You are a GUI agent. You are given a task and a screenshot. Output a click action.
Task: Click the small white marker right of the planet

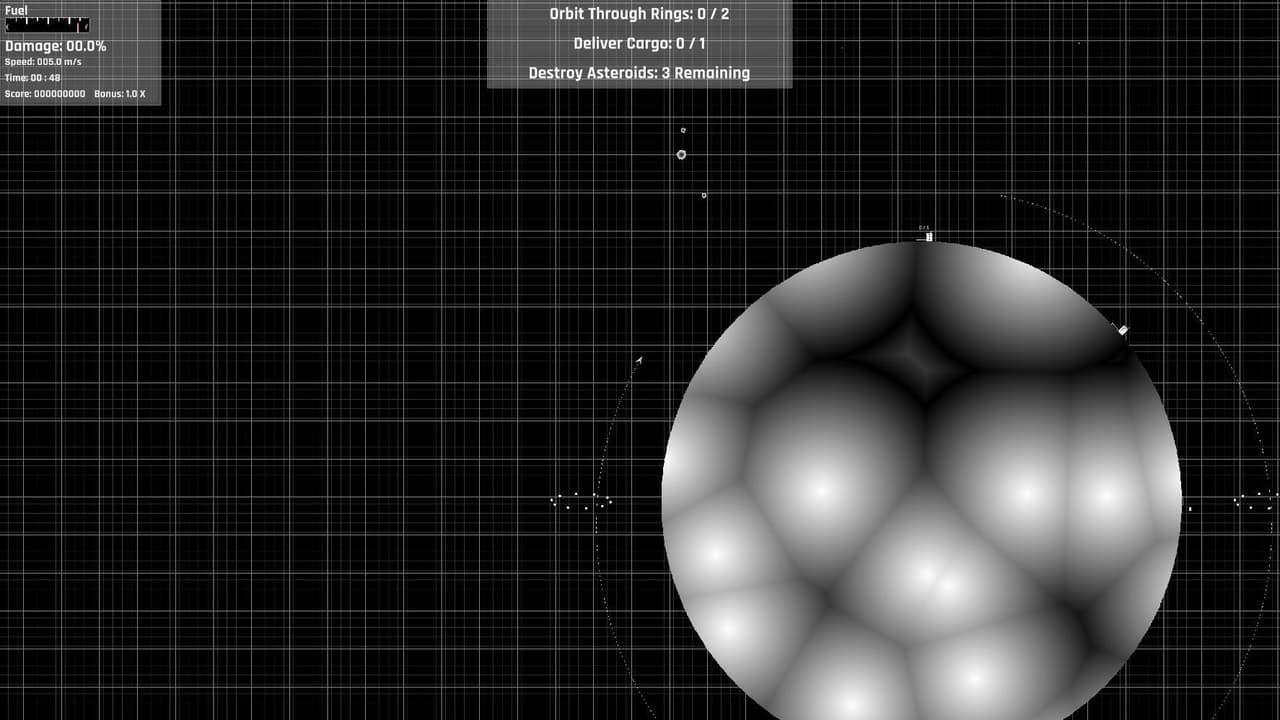pyautogui.click(x=1190, y=509)
